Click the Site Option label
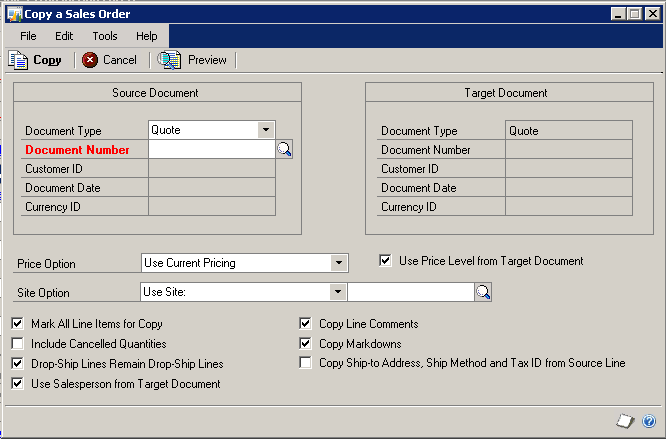Viewport: 666px width, 439px height. pyautogui.click(x=43, y=293)
